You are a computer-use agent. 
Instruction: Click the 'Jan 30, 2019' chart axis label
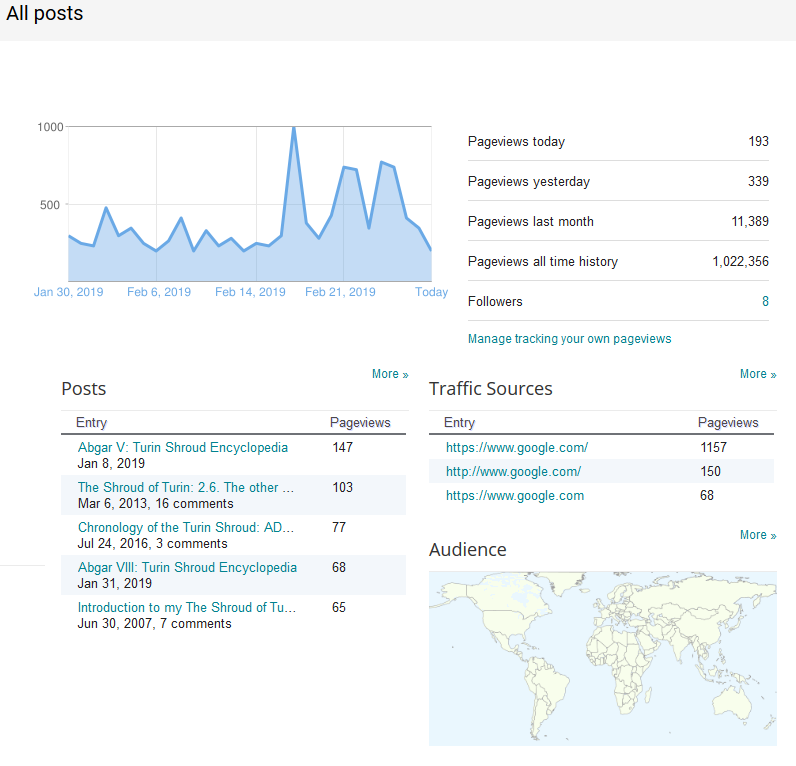click(x=69, y=293)
